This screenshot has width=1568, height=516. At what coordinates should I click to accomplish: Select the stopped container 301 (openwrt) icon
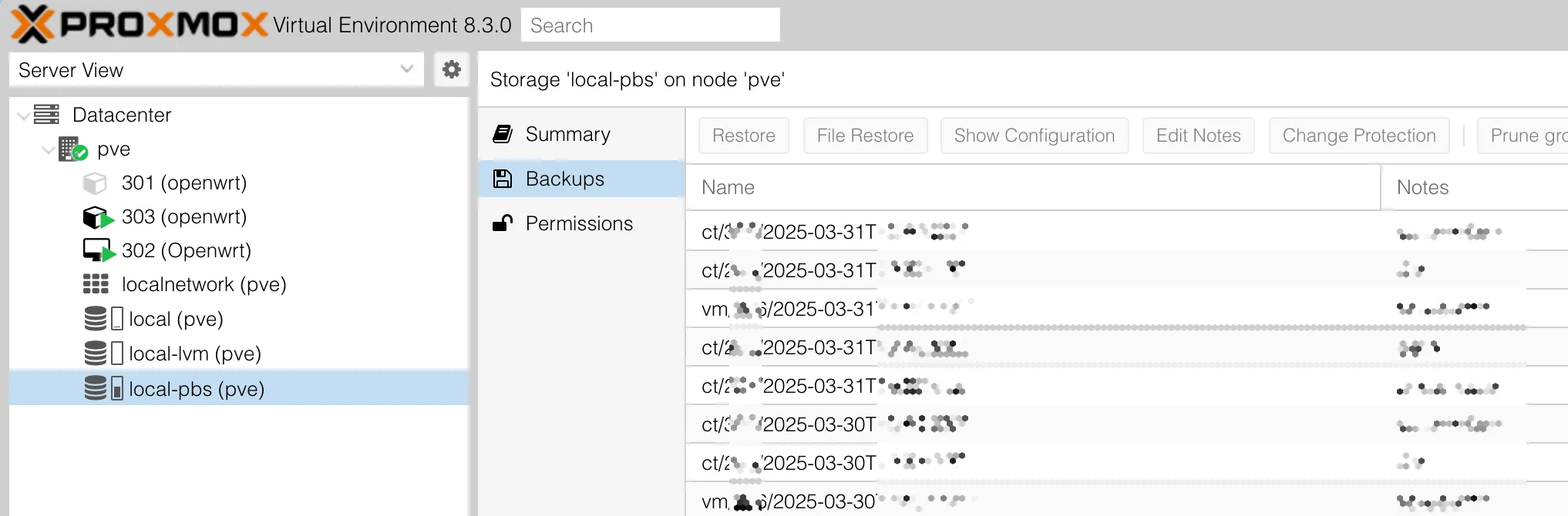95,183
